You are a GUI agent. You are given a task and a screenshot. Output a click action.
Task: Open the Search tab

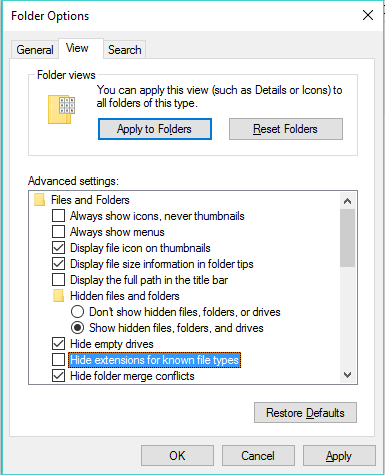125,50
